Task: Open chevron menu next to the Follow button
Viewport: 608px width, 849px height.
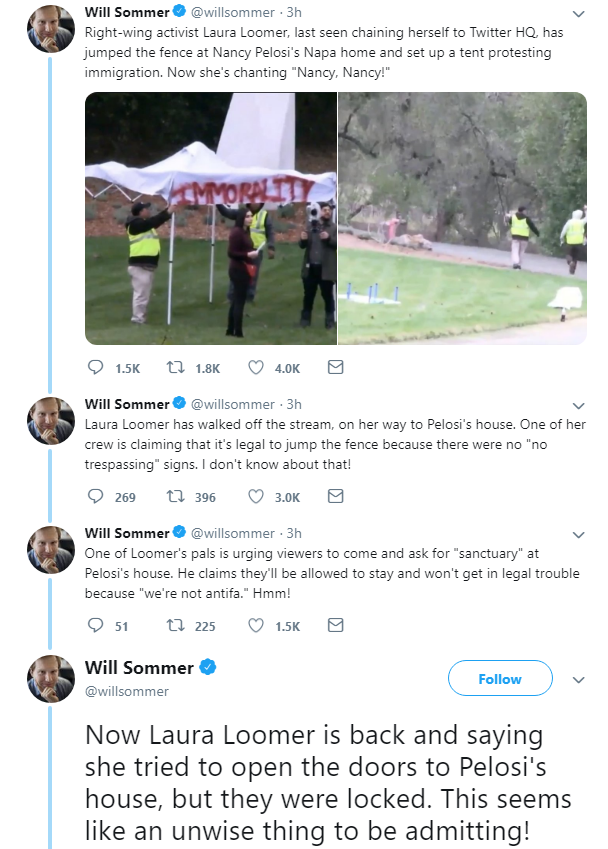Action: tap(578, 680)
